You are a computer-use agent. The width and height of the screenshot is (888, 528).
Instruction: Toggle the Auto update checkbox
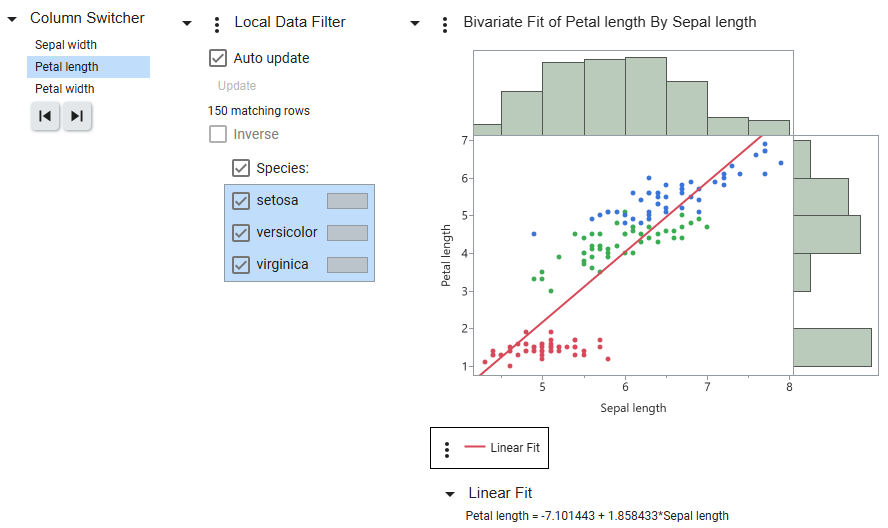coord(218,58)
